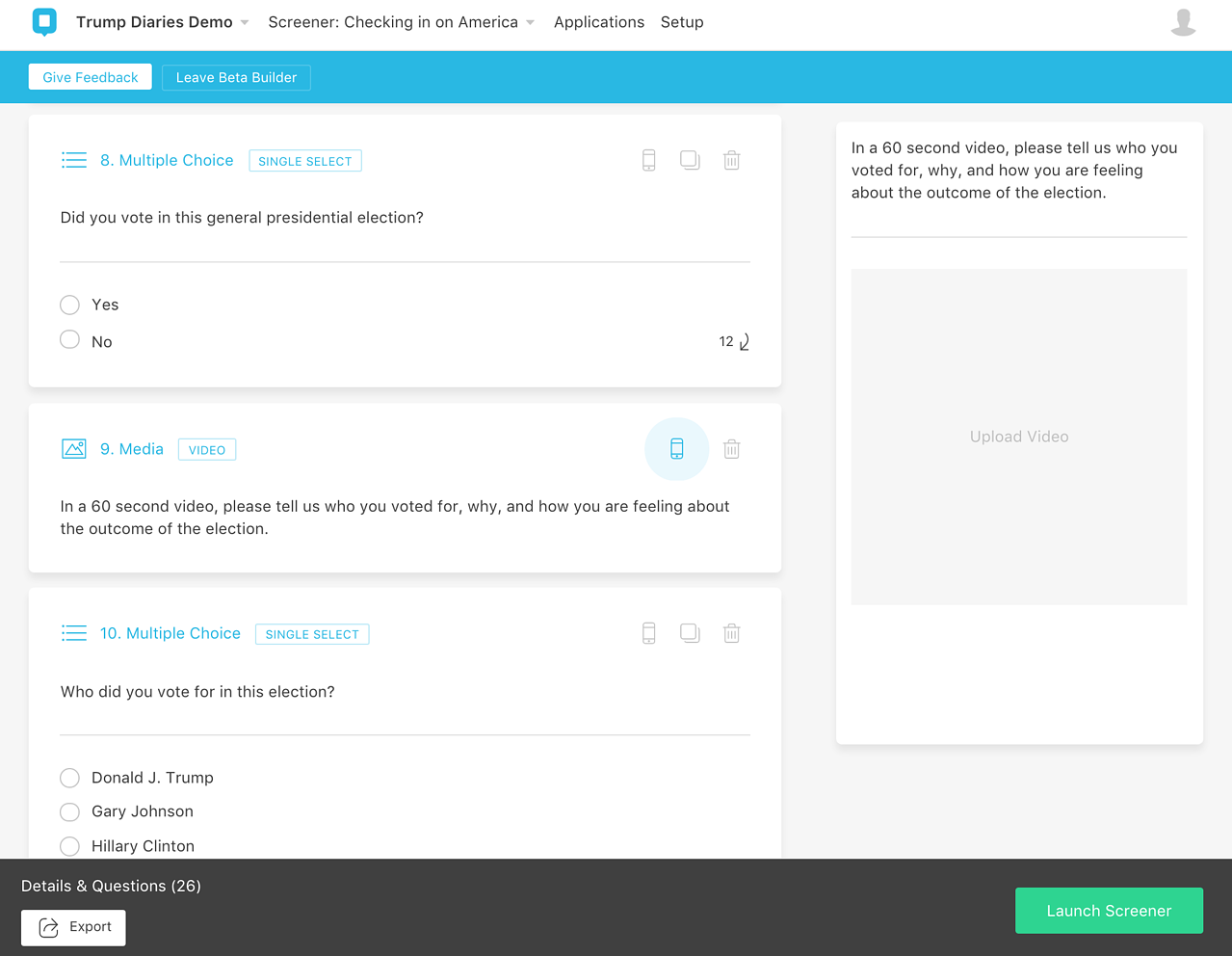Click the skip-to number 12 by No
The height and width of the screenshot is (956, 1232).
tap(726, 342)
